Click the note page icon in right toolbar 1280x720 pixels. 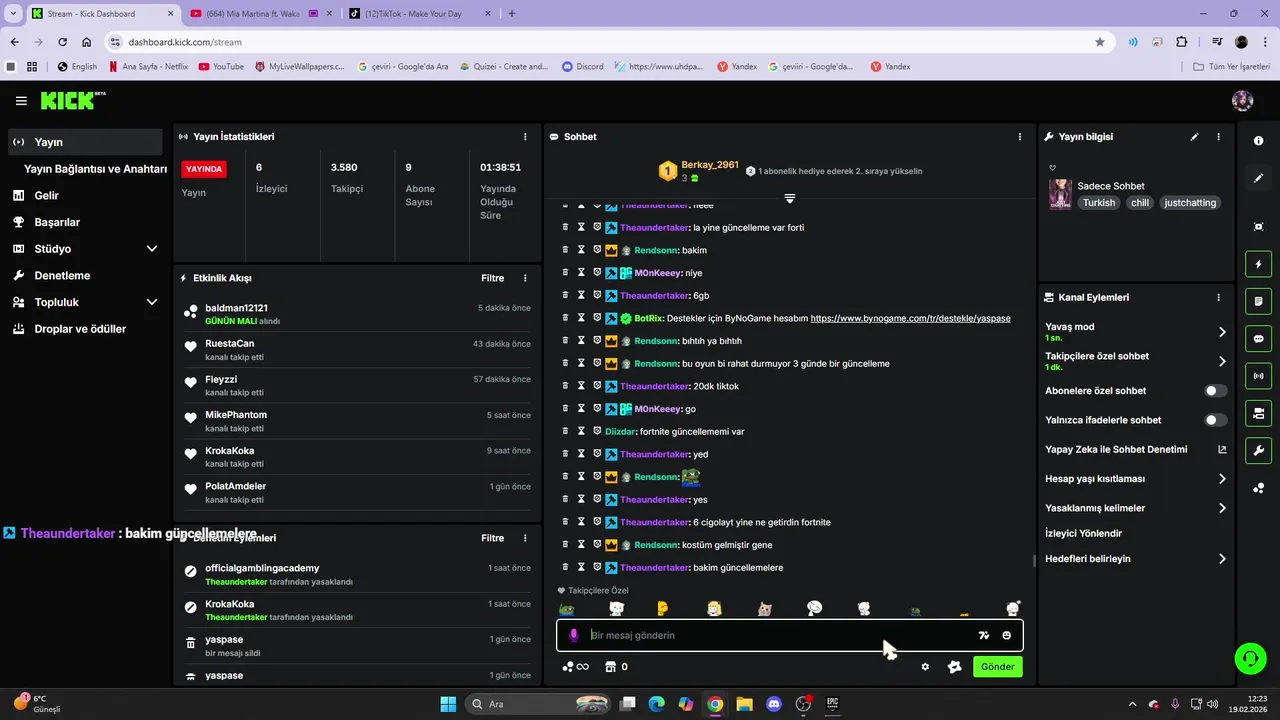tap(1258, 302)
